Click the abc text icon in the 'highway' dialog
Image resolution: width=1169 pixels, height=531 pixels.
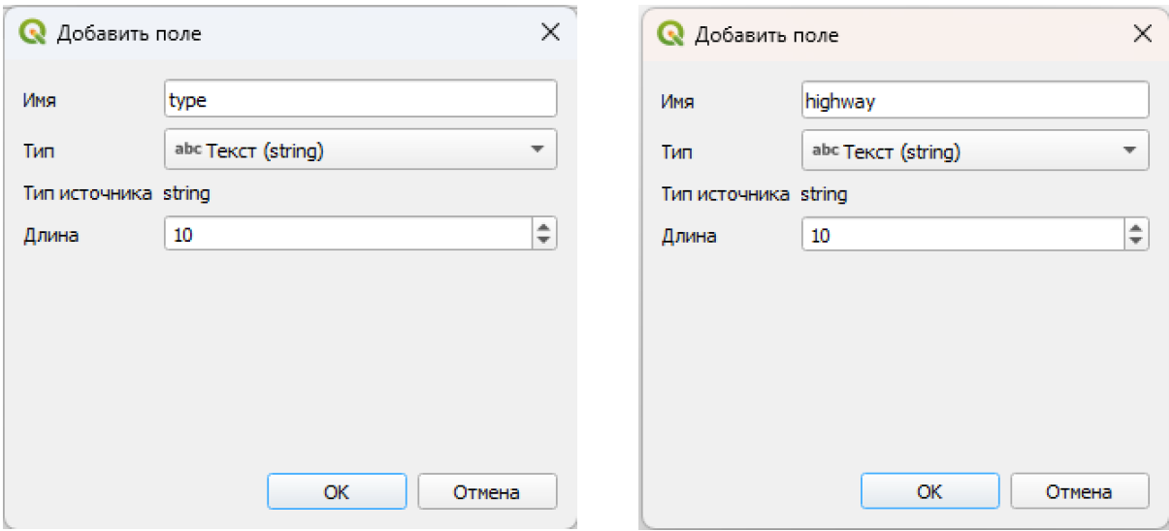(x=825, y=152)
